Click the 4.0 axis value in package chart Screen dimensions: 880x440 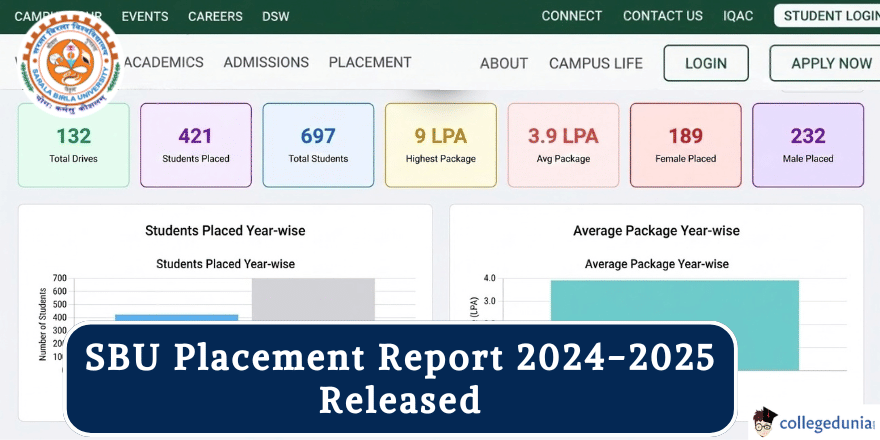[489, 278]
